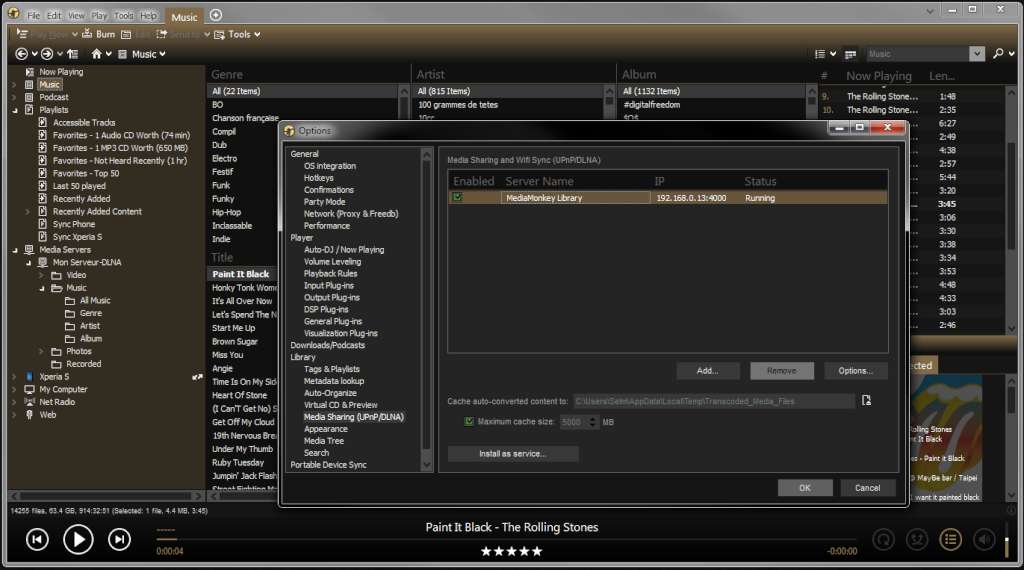The width and height of the screenshot is (1024, 570).
Task: Select Party Mode in the options tree
Action: pos(324,202)
